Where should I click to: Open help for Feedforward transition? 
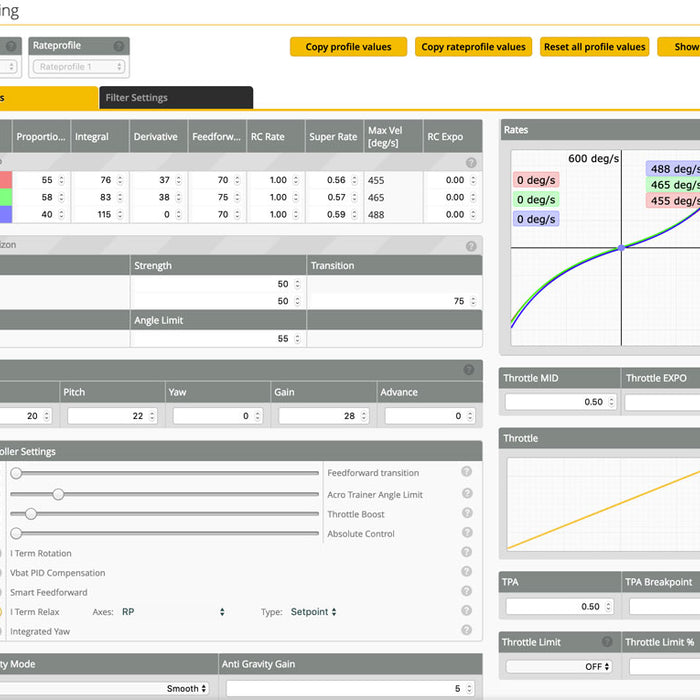point(466,473)
